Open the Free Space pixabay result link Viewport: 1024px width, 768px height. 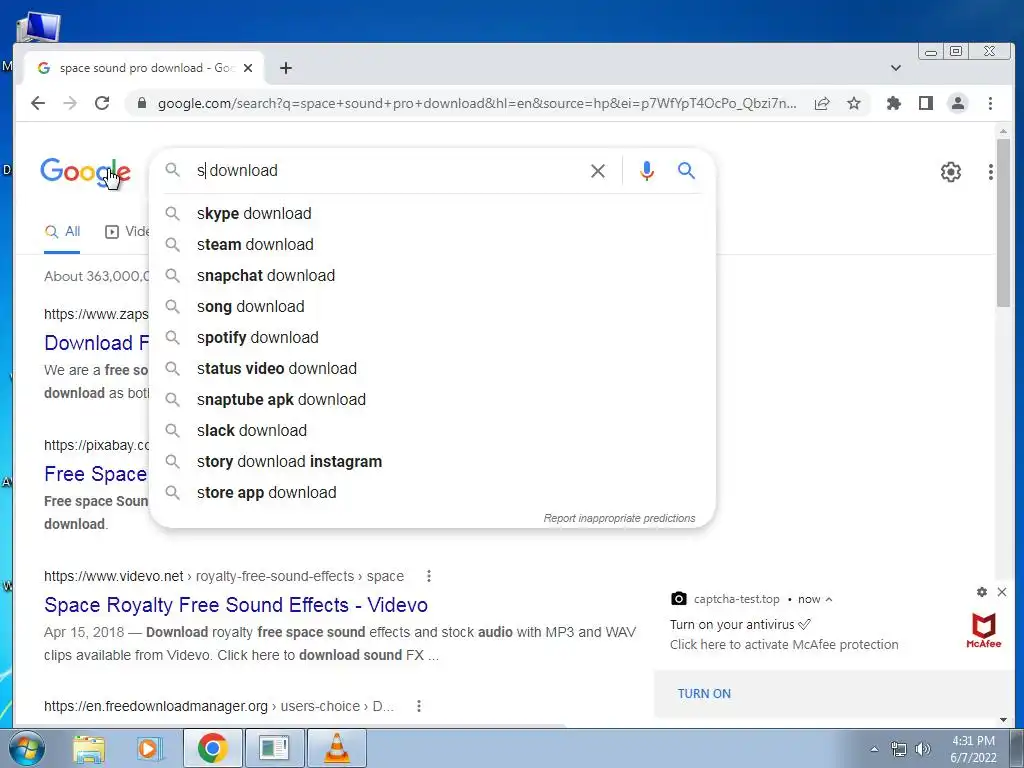coord(96,474)
